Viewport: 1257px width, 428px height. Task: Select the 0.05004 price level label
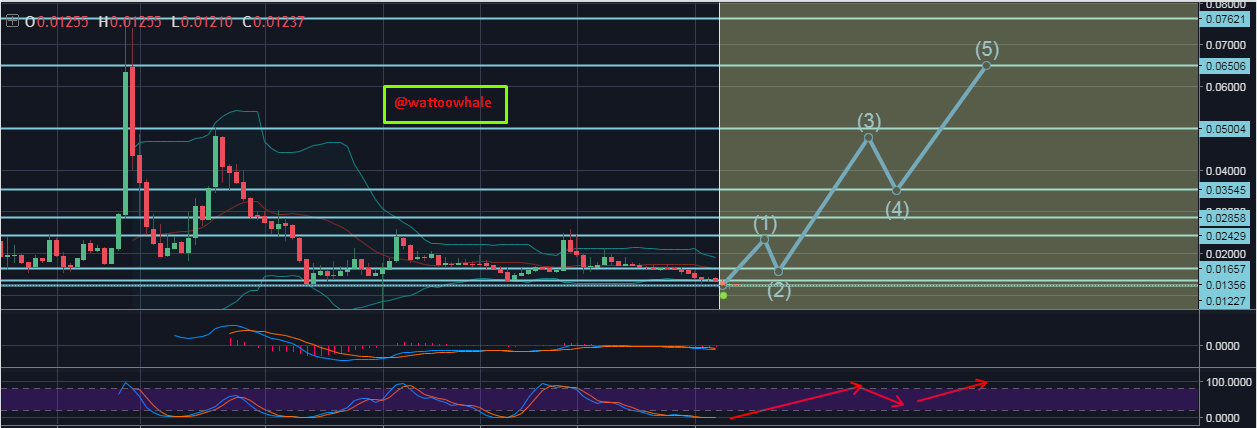pos(1226,129)
